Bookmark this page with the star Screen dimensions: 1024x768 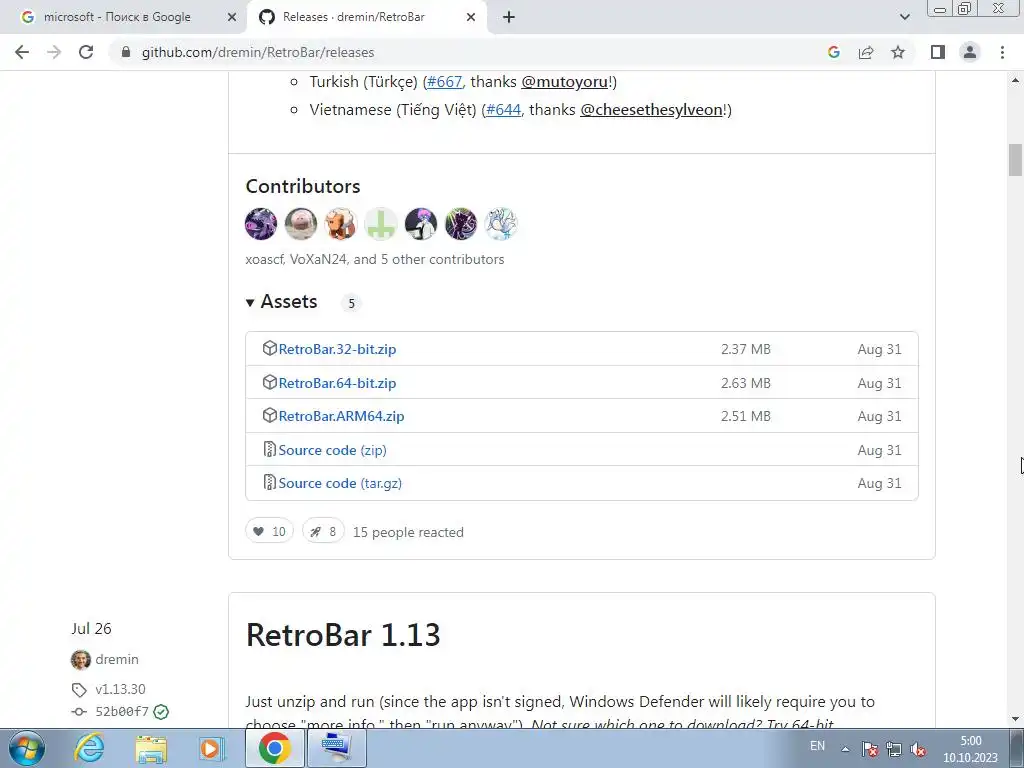click(898, 52)
